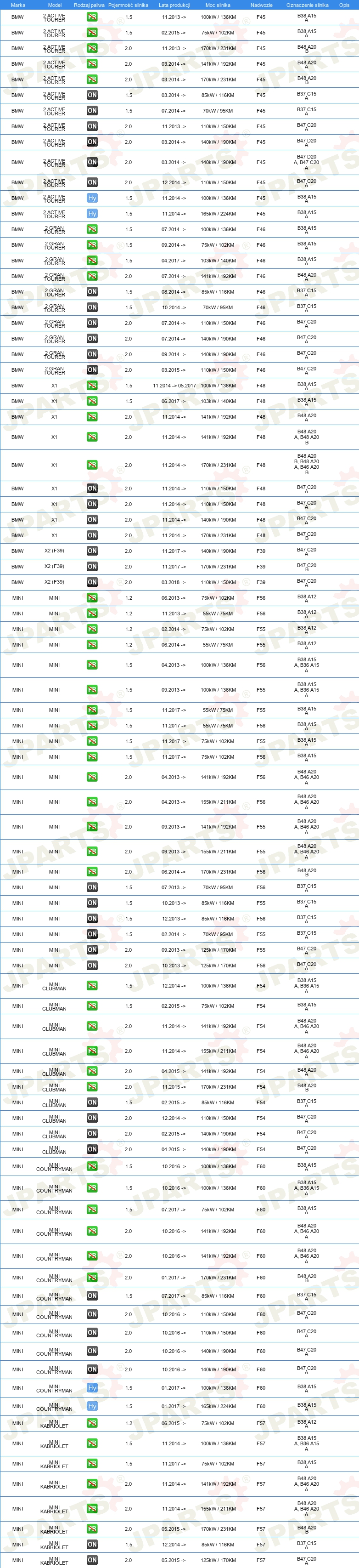Select '165kW / 224KM' cell in MINI Countryman row
Image resolution: width=359 pixels, height=1568 pixels.
(x=218, y=1406)
